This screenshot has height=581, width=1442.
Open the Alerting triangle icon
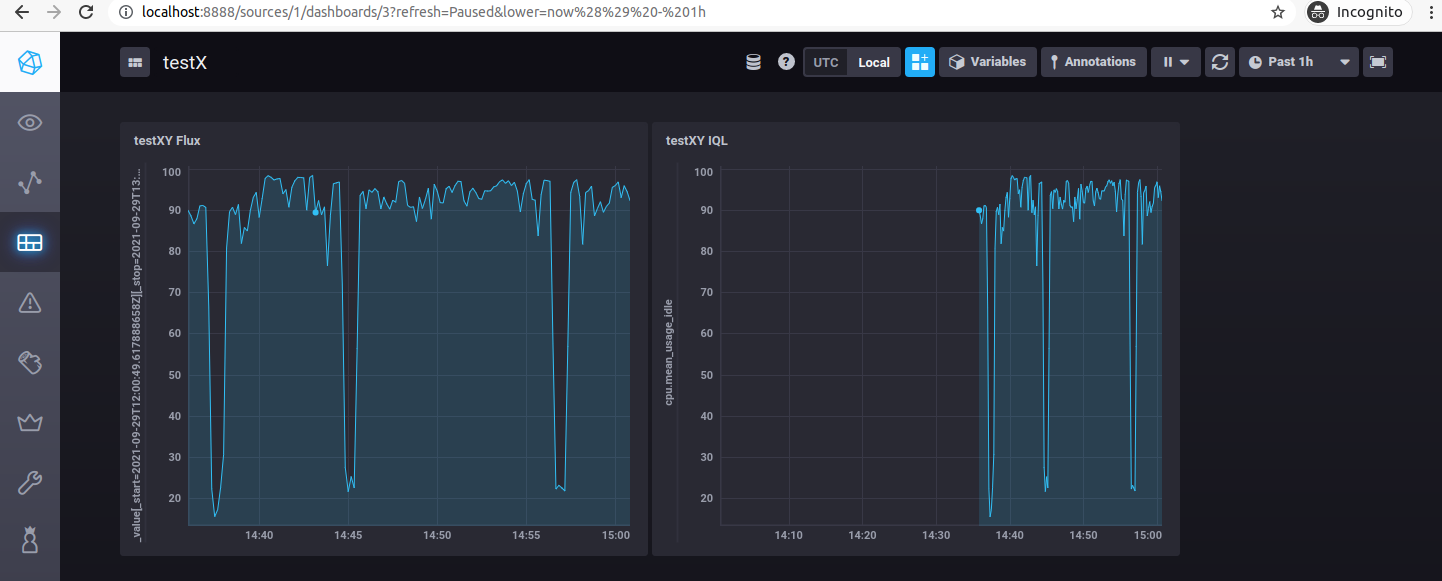click(29, 302)
